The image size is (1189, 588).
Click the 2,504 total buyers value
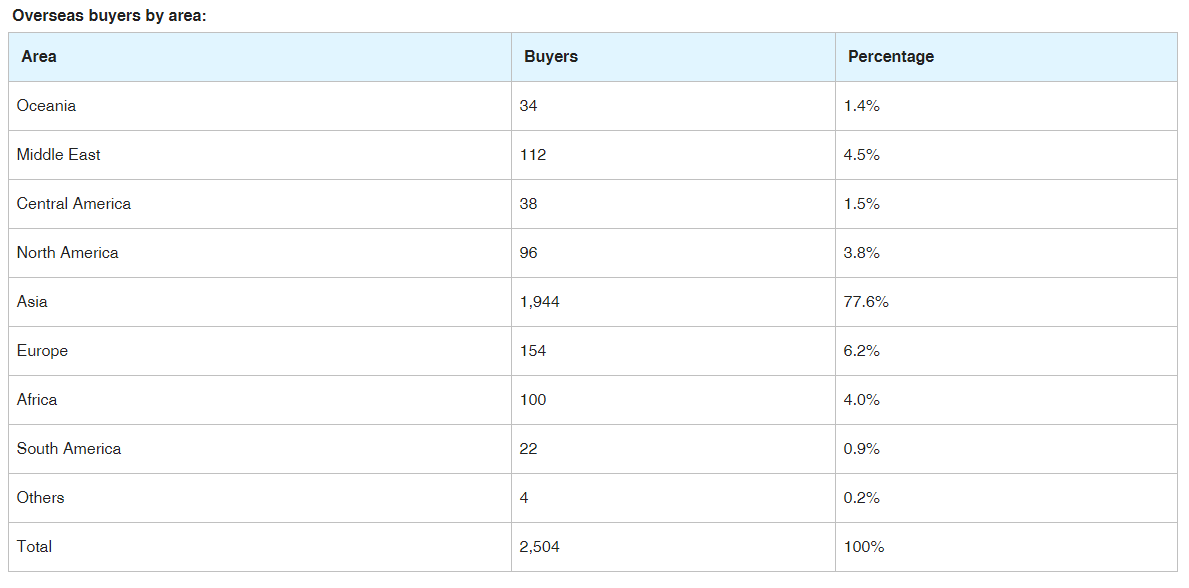(x=540, y=547)
